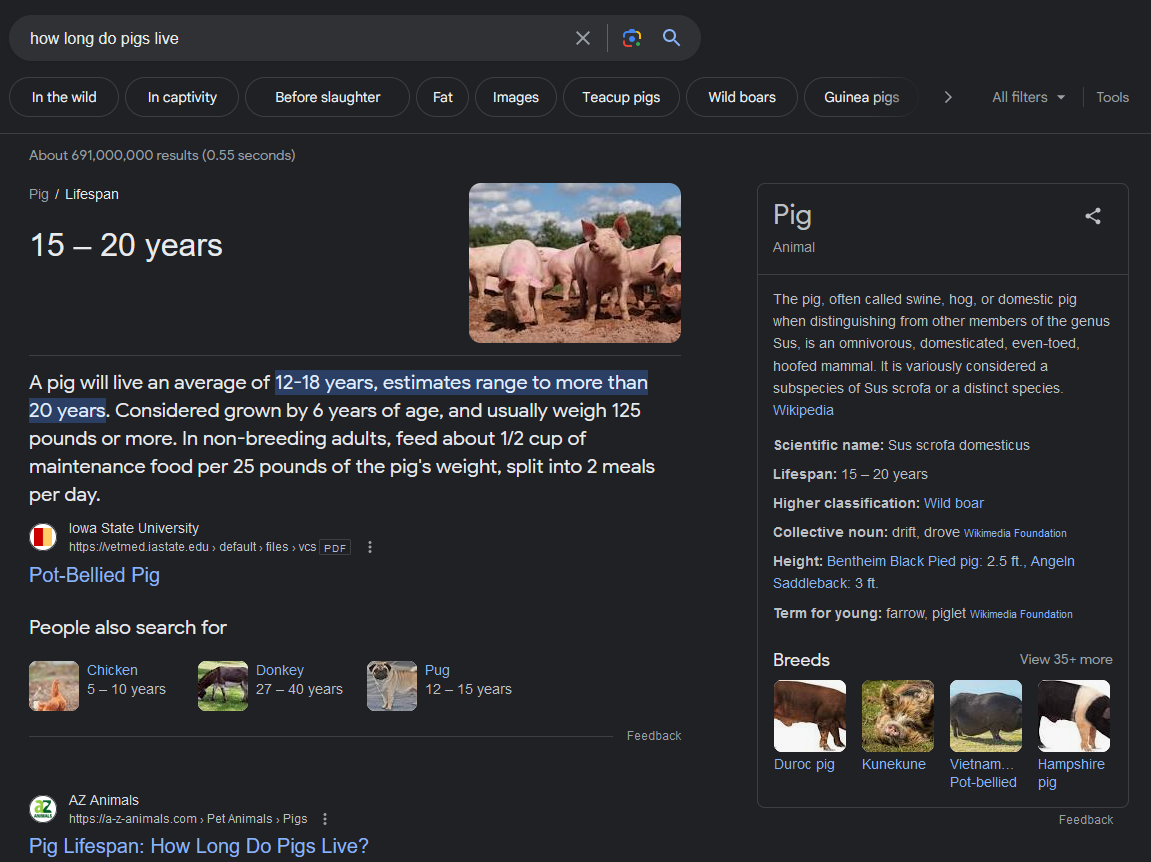Click the magnifying glass search icon
This screenshot has height=862, width=1151.
[x=671, y=38]
